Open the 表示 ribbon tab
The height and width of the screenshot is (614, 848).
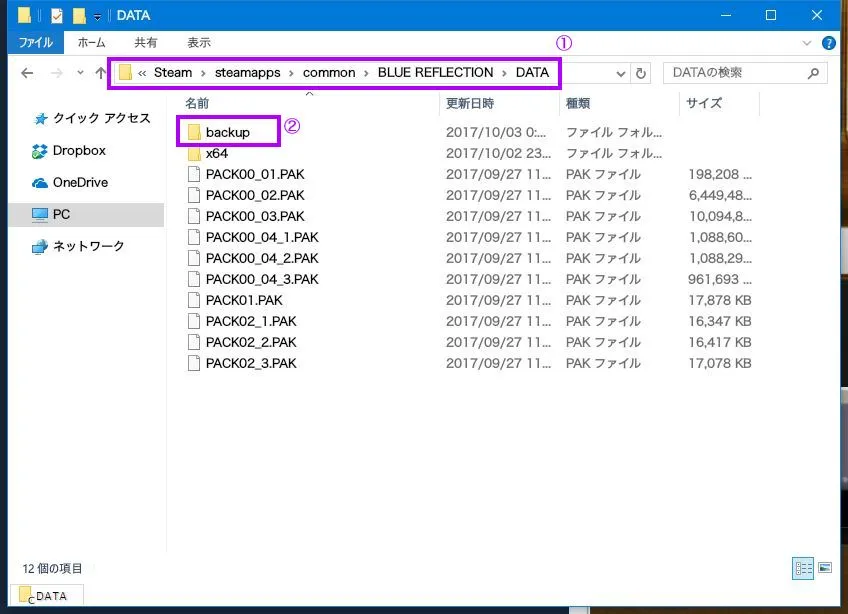(198, 43)
